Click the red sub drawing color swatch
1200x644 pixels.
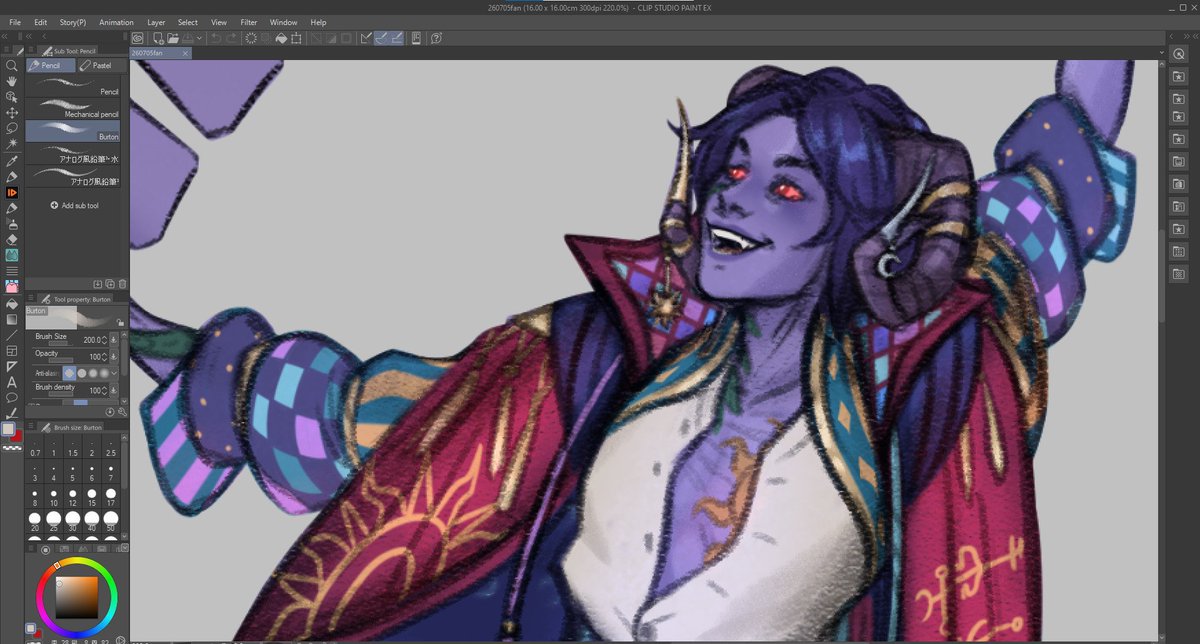click(17, 436)
